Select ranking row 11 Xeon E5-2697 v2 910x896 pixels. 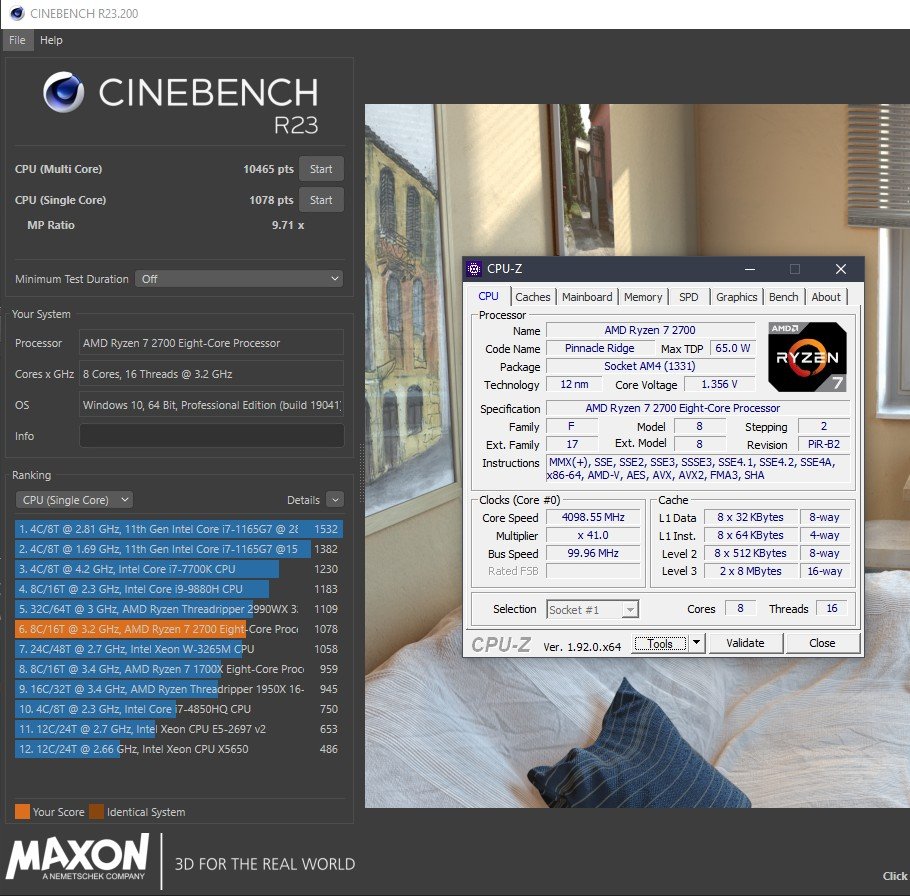(x=179, y=729)
